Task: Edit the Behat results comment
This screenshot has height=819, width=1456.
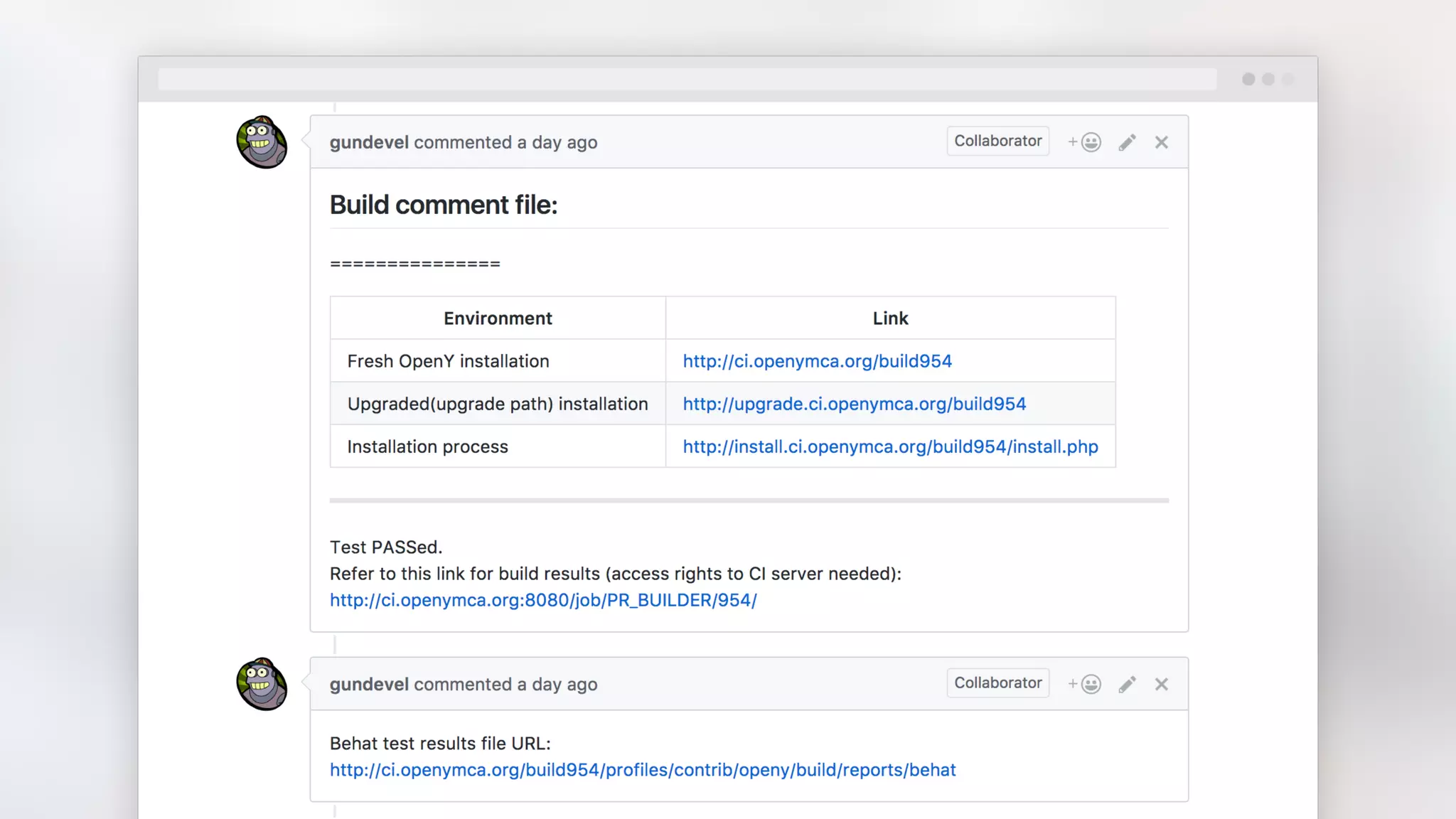Action: 1127,684
